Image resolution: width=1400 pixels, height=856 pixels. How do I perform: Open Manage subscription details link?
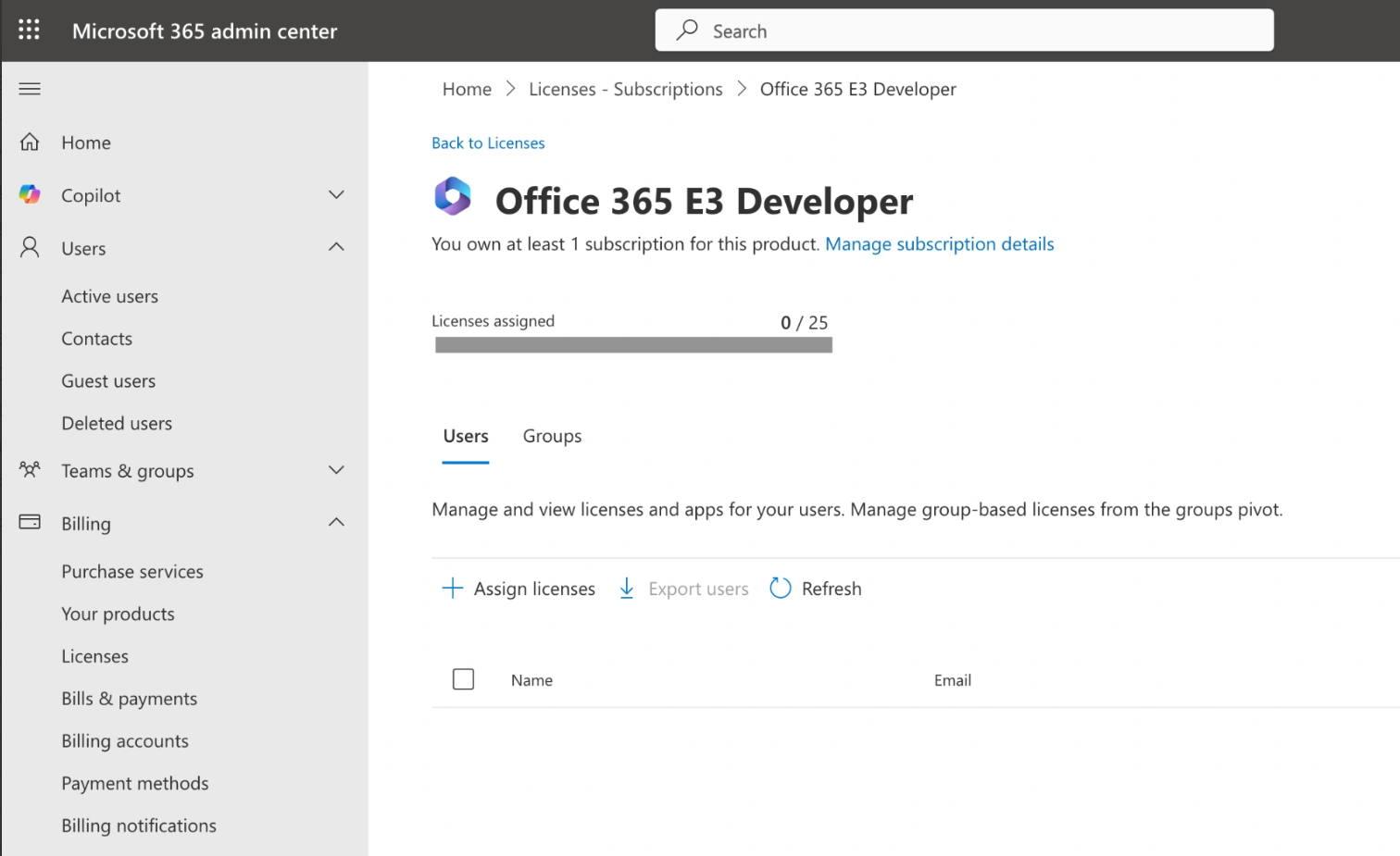pyautogui.click(x=939, y=244)
